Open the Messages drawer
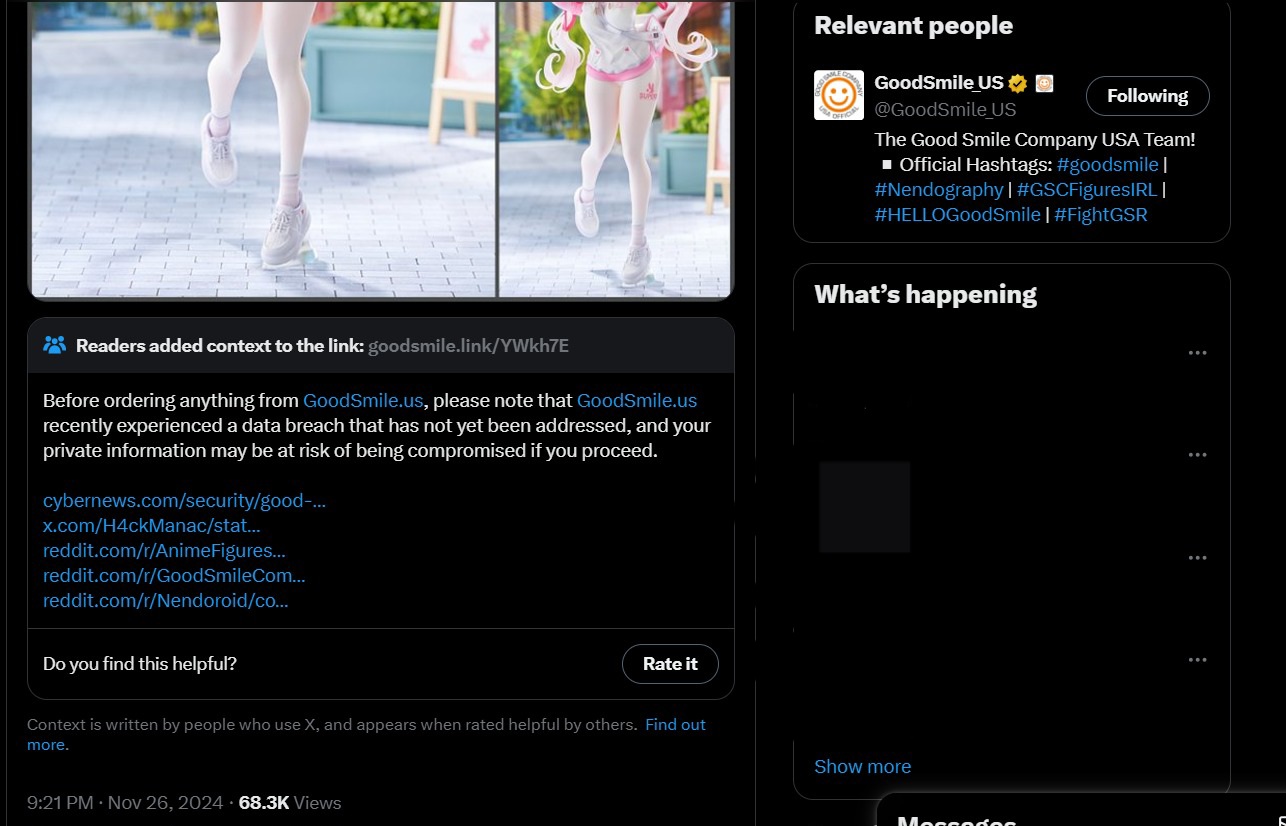The width and height of the screenshot is (1286, 826). [x=956, y=818]
